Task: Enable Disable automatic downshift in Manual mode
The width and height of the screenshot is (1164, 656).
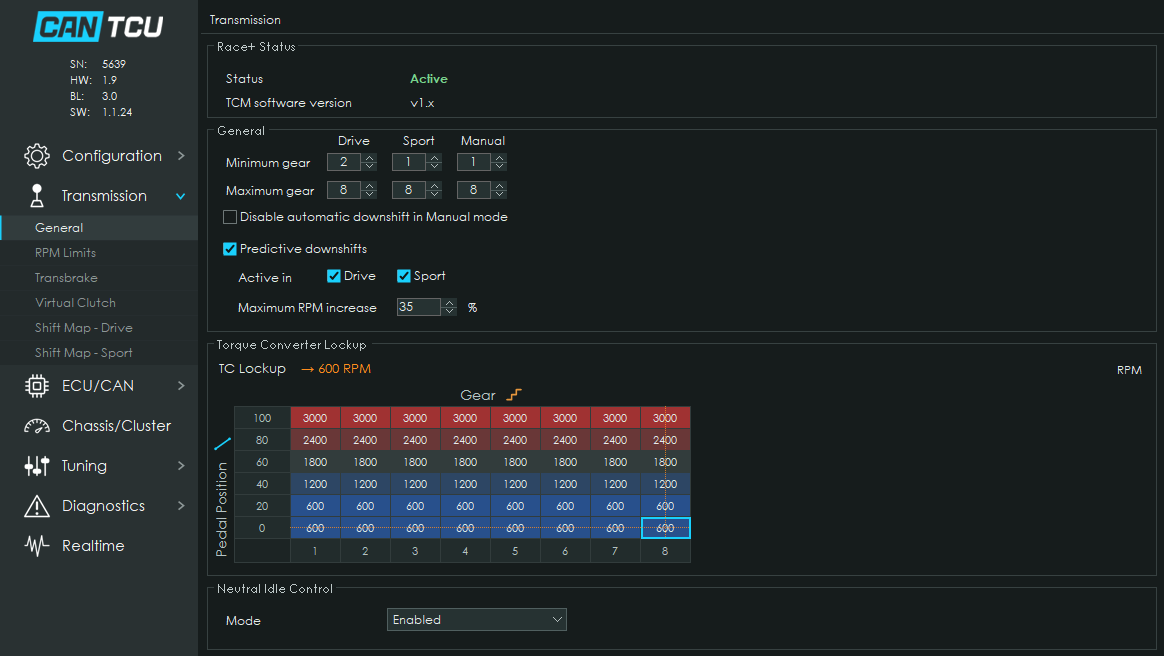Action: click(230, 217)
